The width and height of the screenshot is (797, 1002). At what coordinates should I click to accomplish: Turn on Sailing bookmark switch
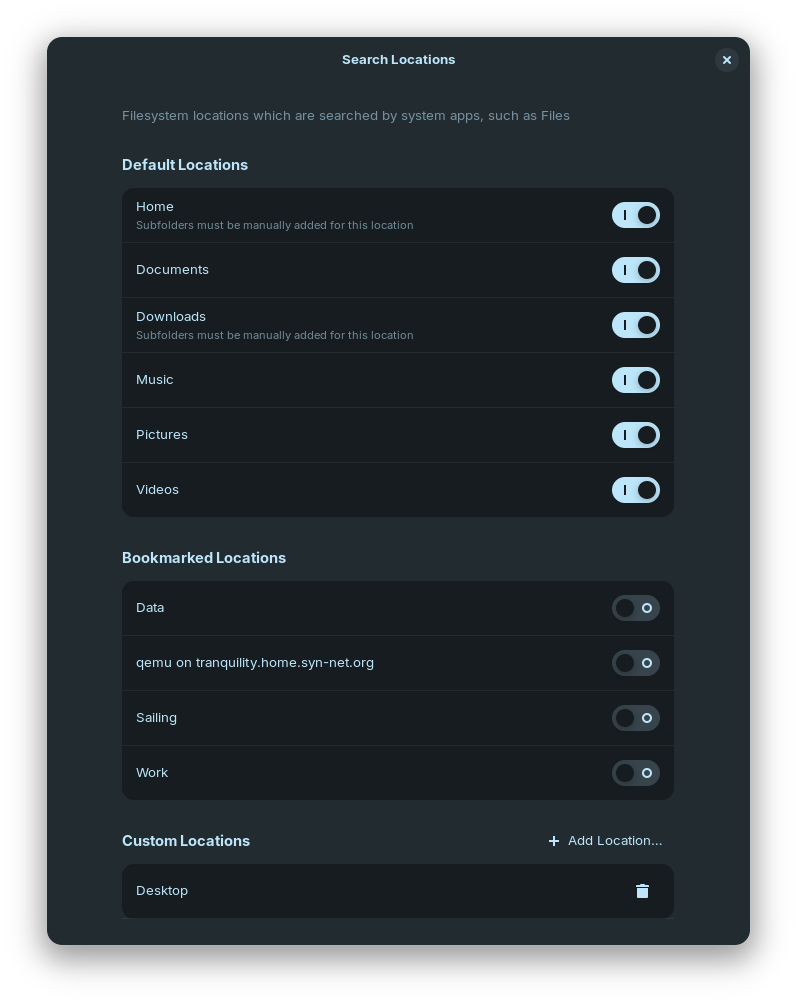coord(636,718)
